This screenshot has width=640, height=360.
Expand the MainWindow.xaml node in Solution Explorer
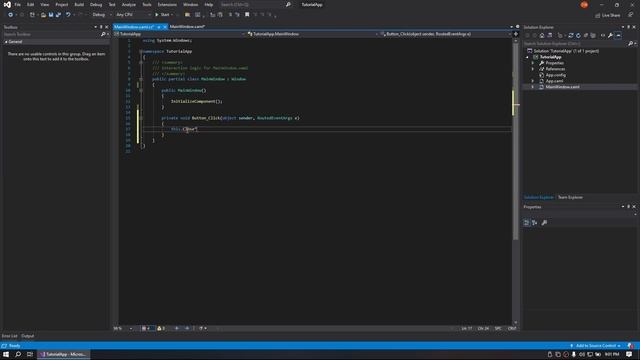pos(533,87)
